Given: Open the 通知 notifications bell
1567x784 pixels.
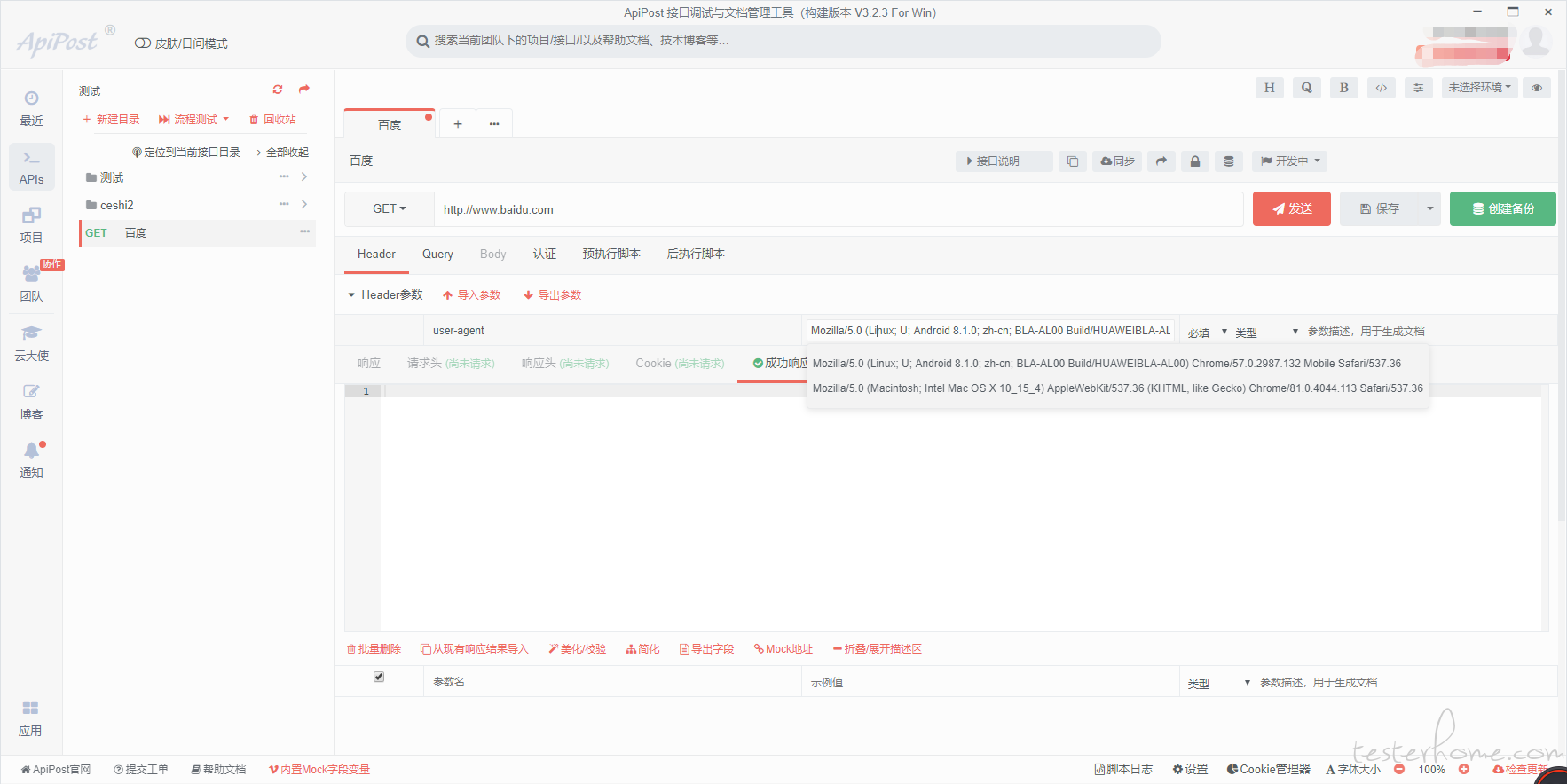Looking at the screenshot, I should [31, 460].
